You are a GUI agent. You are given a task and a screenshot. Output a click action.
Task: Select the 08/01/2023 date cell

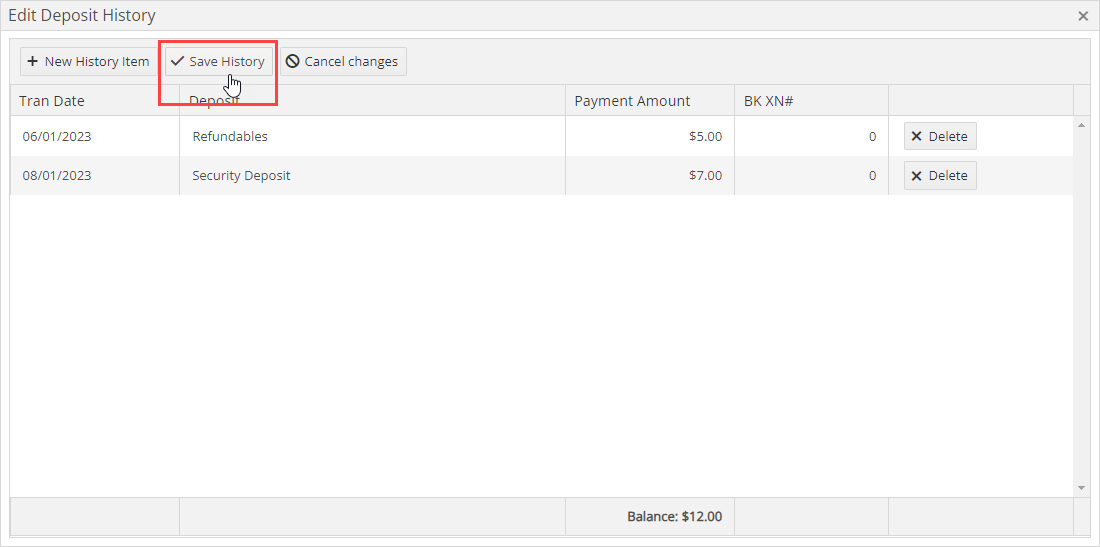(x=57, y=175)
